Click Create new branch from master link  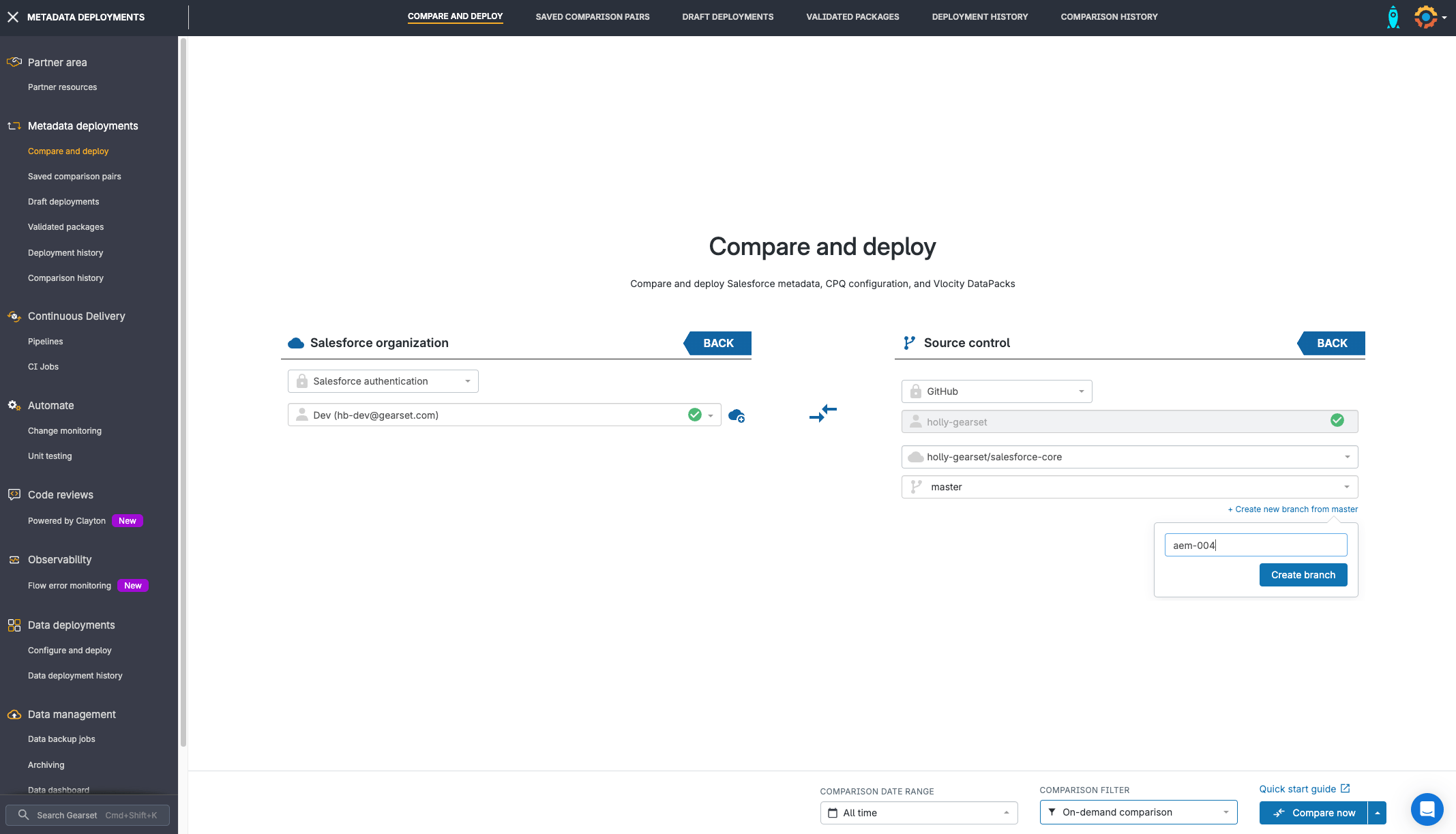coord(1292,509)
